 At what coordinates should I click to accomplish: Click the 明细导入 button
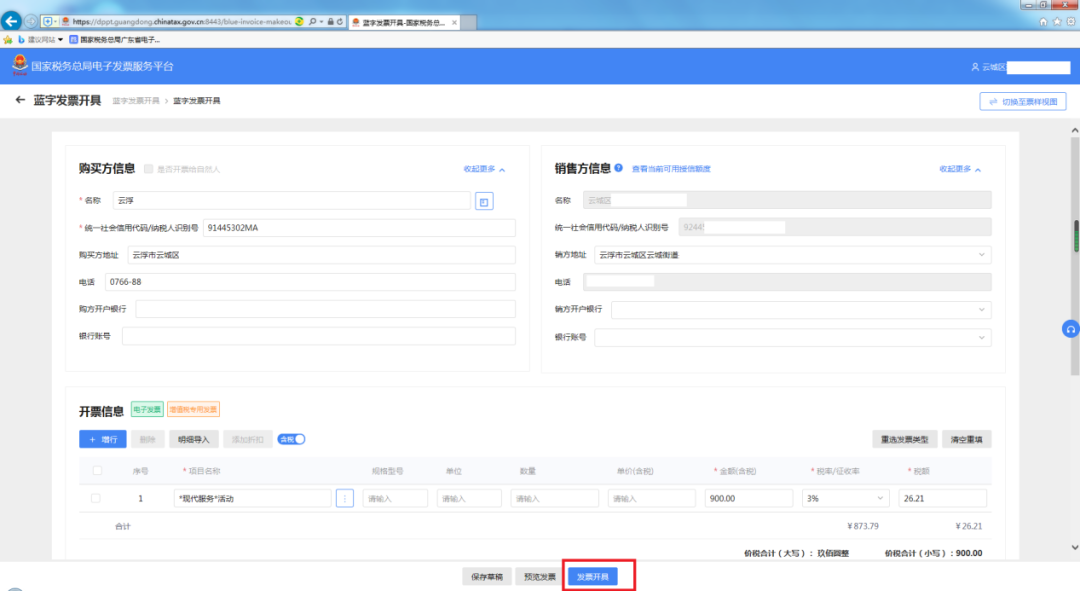click(x=194, y=439)
